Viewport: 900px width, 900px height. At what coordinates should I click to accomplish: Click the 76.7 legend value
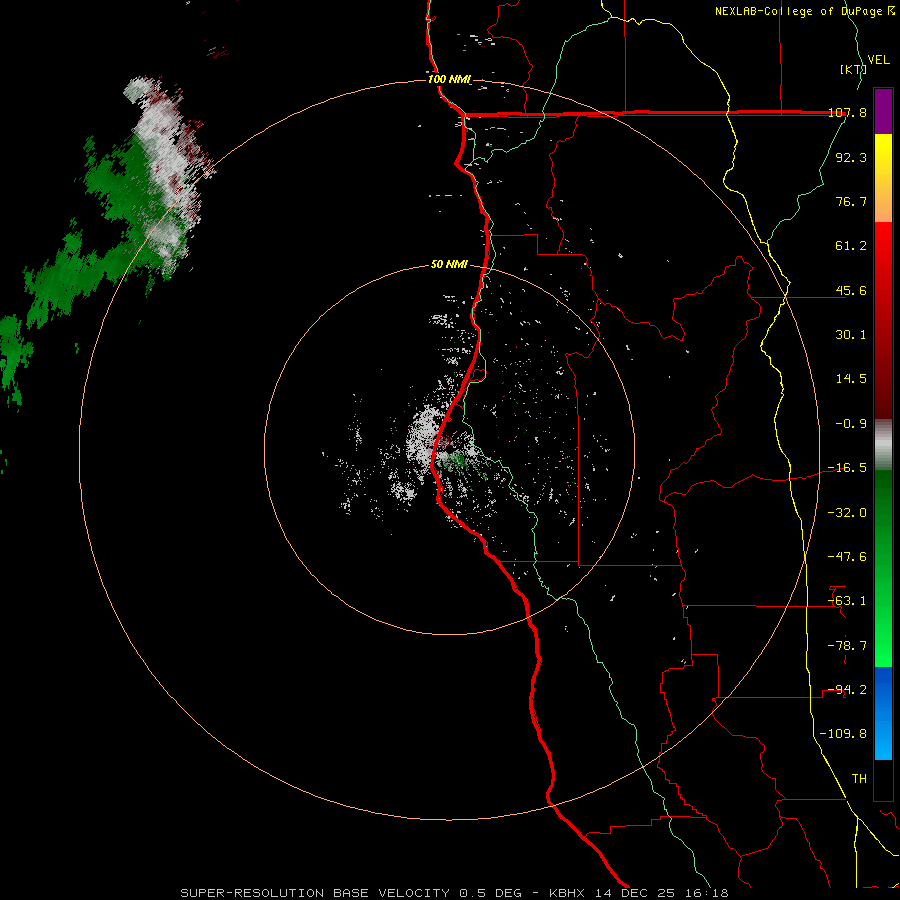851,201
